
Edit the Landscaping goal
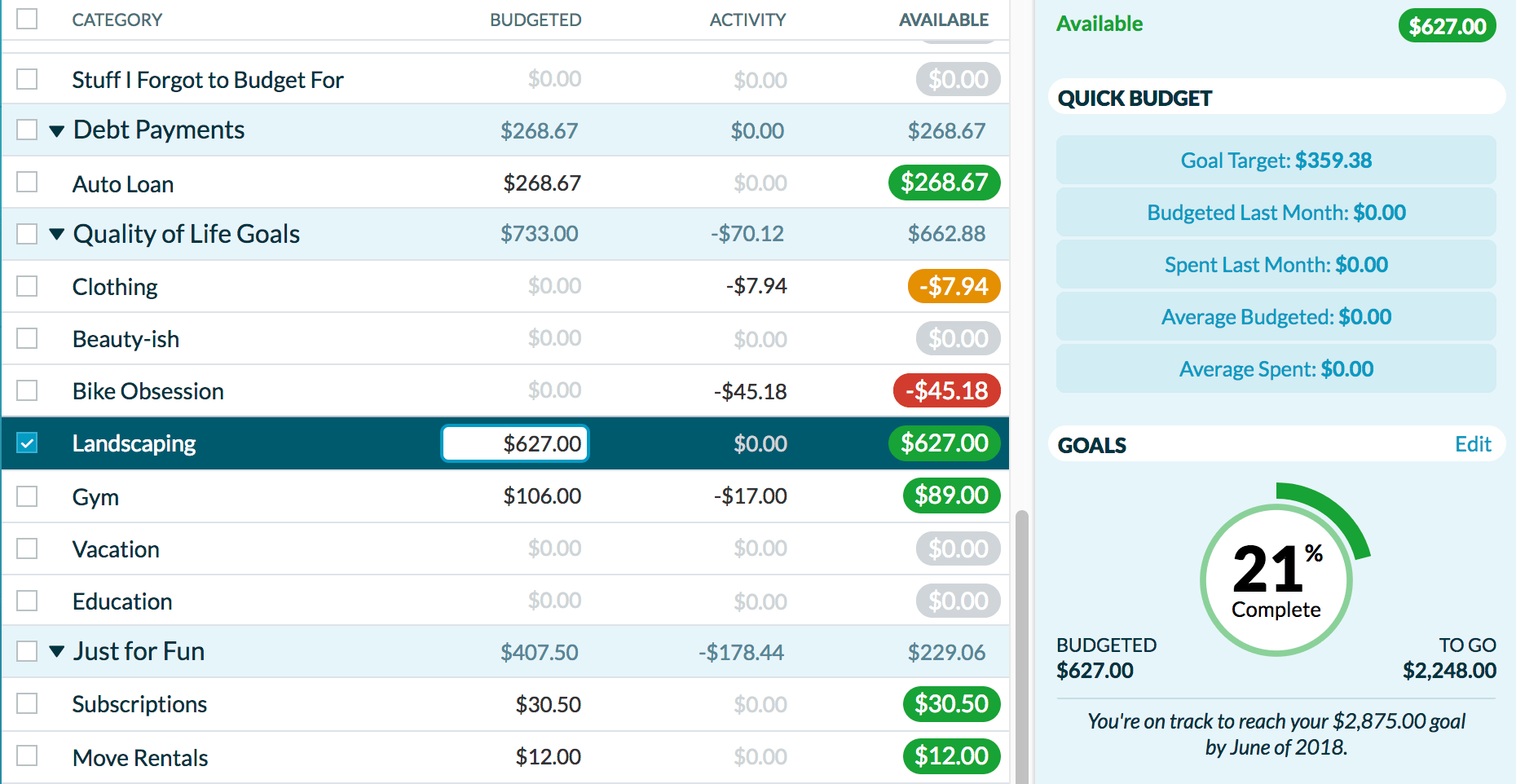click(1473, 444)
